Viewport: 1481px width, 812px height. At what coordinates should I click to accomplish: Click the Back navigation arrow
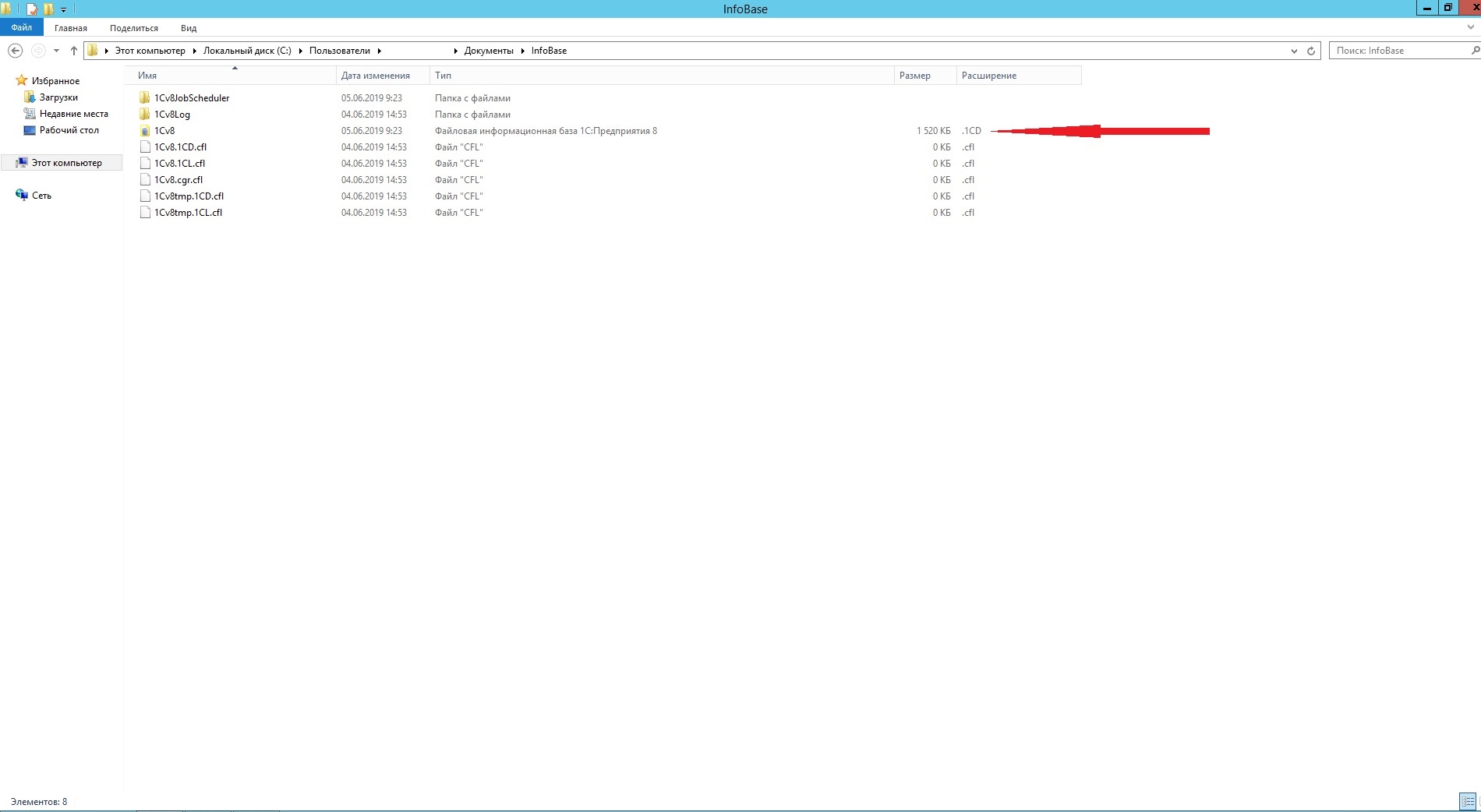[15, 51]
